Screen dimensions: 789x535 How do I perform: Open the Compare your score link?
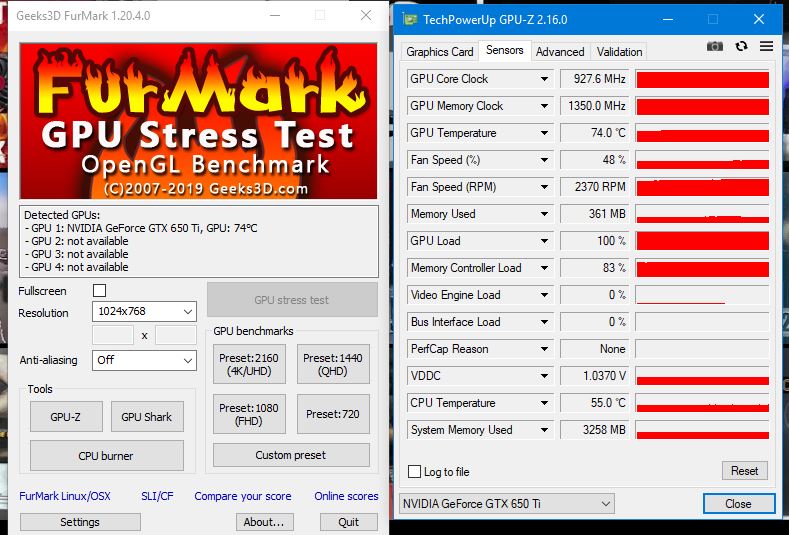[x=243, y=496]
